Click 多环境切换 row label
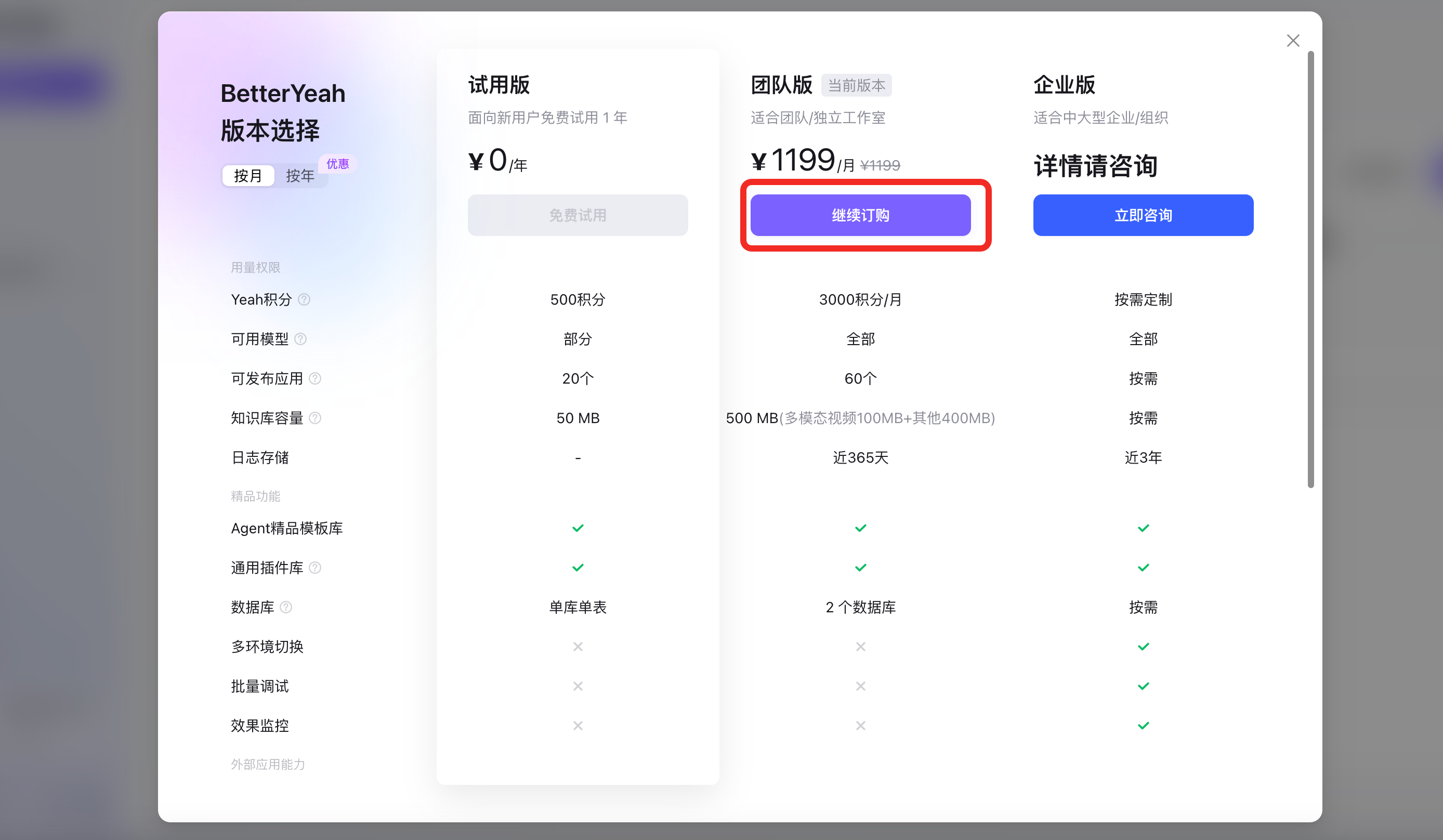This screenshot has width=1443, height=840. (x=267, y=647)
